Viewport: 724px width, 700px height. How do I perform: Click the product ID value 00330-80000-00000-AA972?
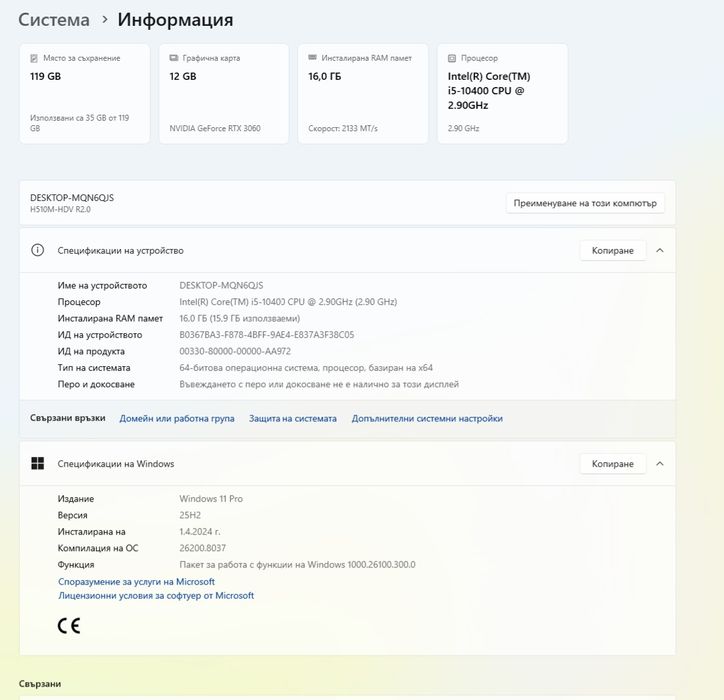tap(235, 351)
